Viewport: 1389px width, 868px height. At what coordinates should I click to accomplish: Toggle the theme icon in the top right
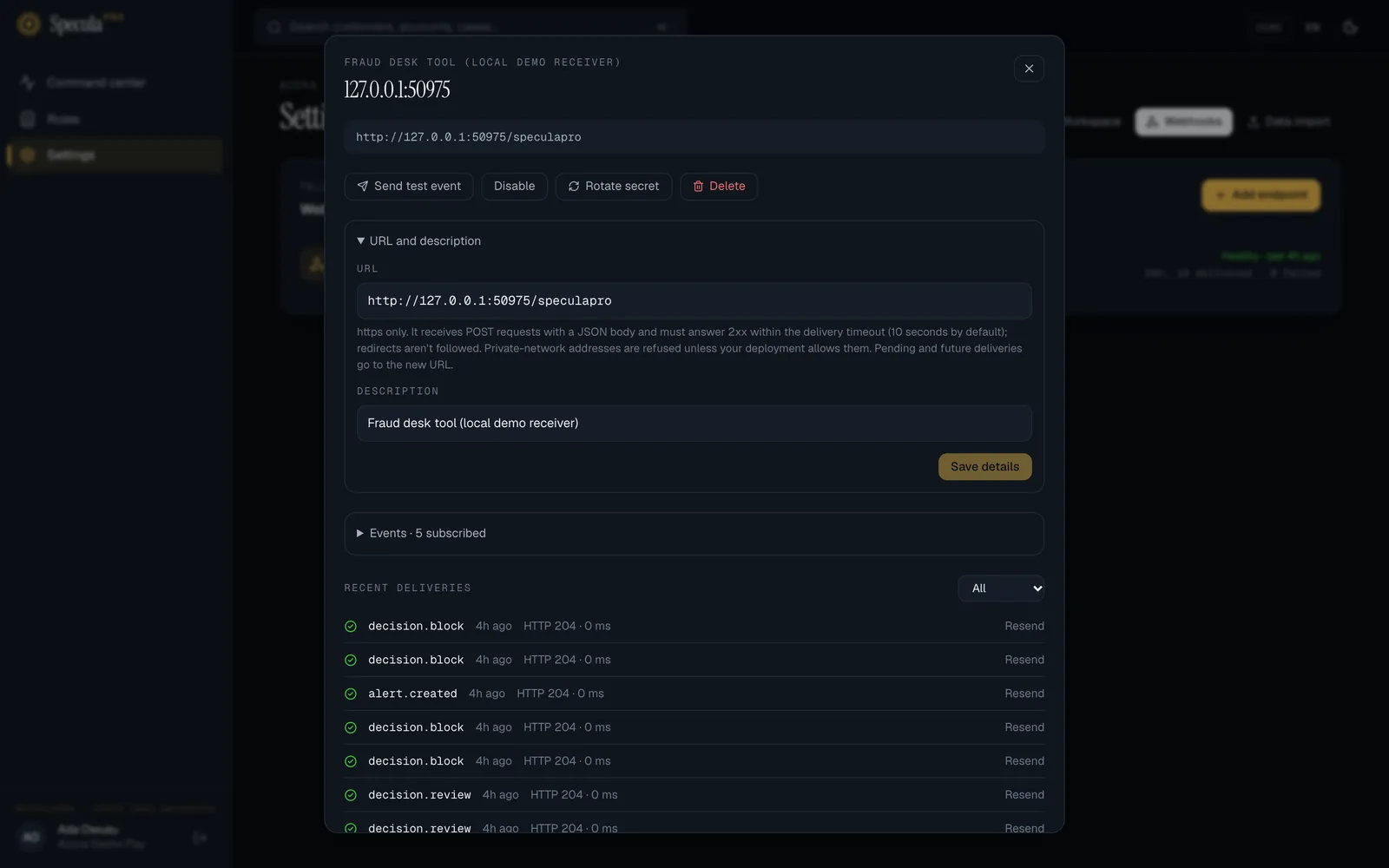click(1350, 27)
